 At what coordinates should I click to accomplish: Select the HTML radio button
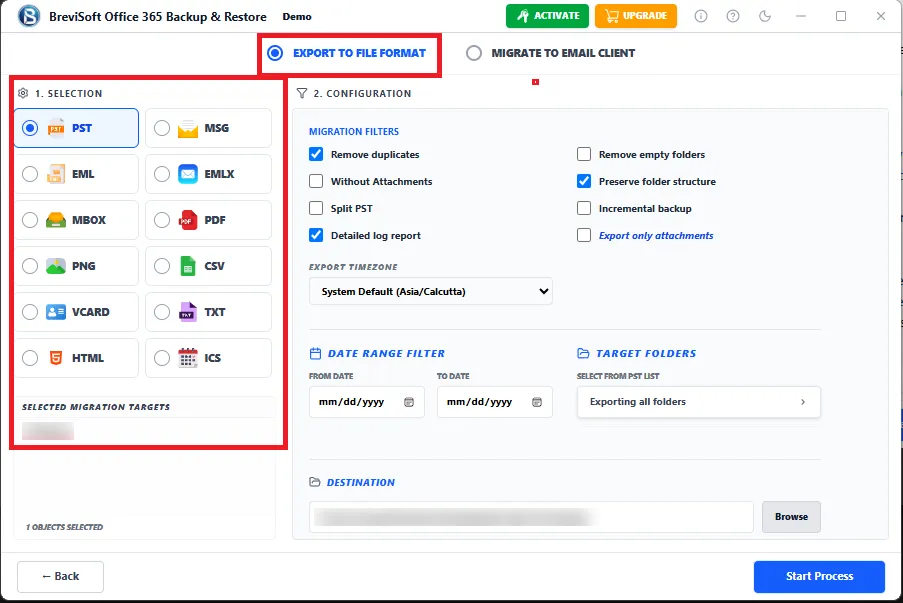[30, 358]
